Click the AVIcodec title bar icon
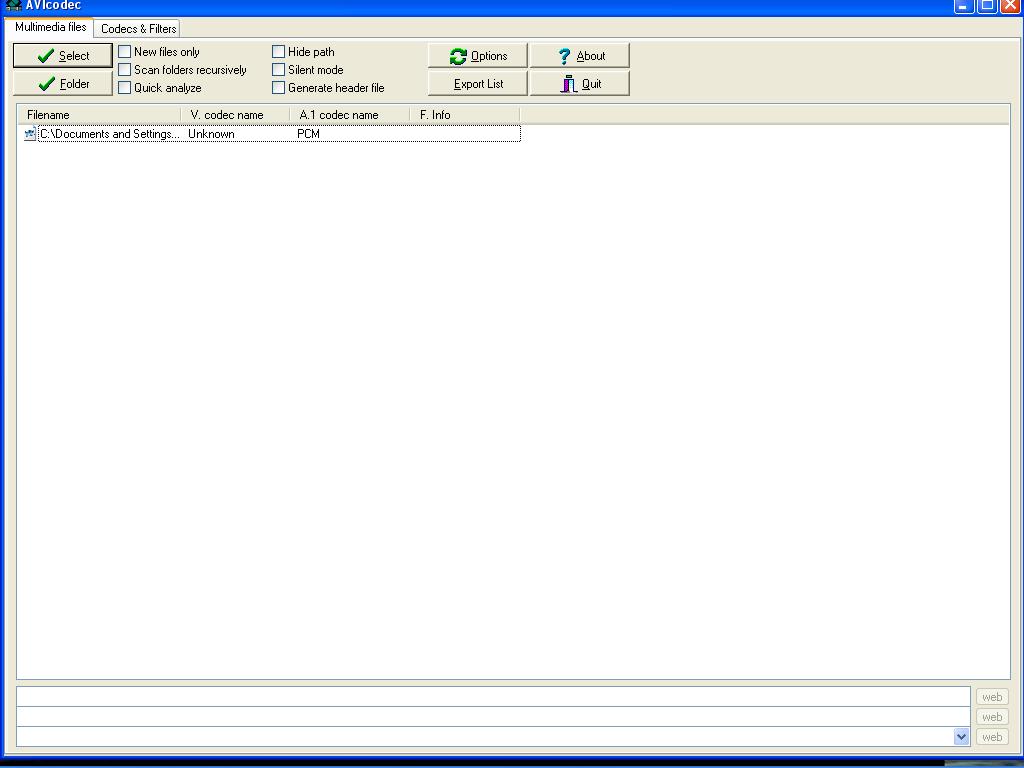Image resolution: width=1024 pixels, height=768 pixels. [13, 5]
